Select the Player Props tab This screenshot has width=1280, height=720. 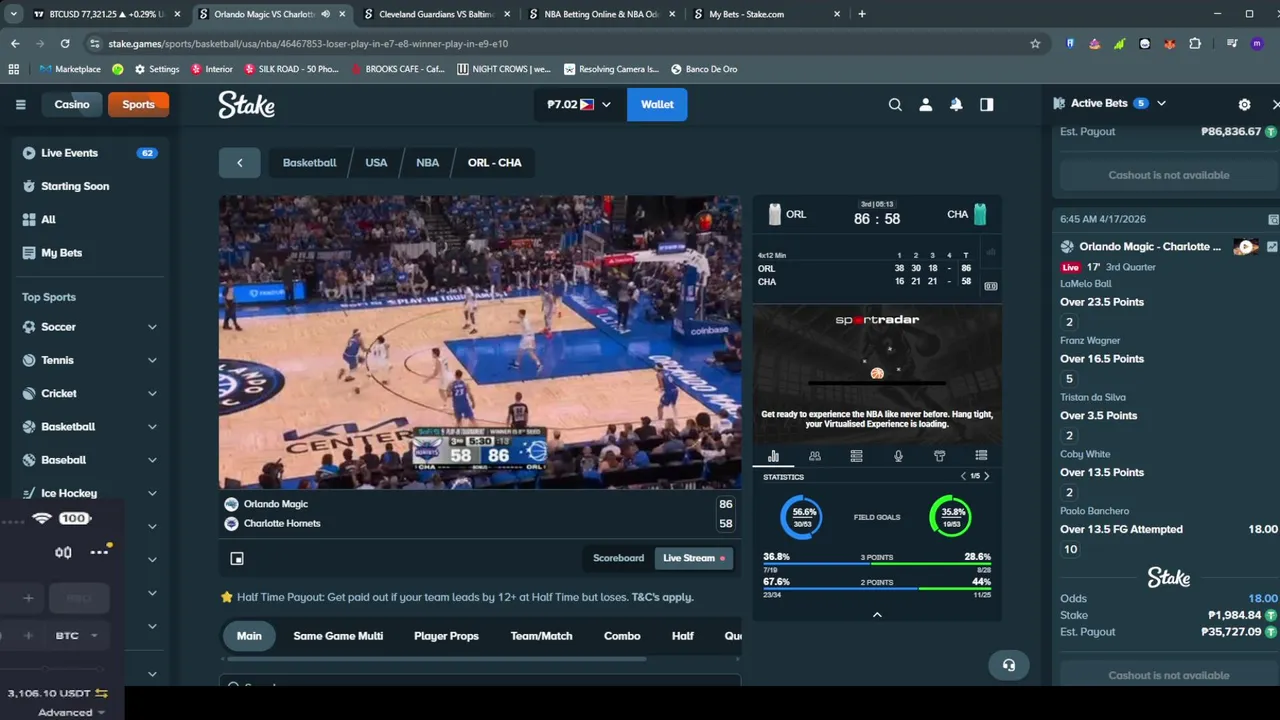tap(446, 636)
